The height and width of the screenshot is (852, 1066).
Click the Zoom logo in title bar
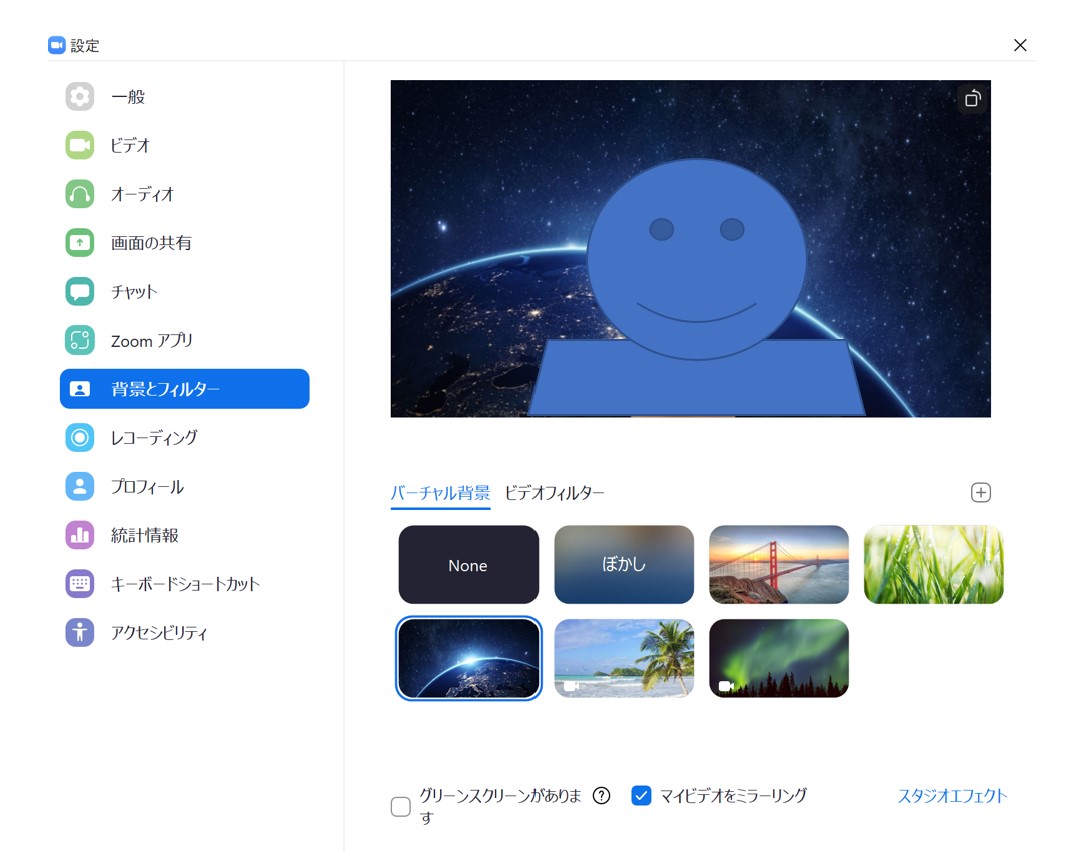click(x=56, y=46)
